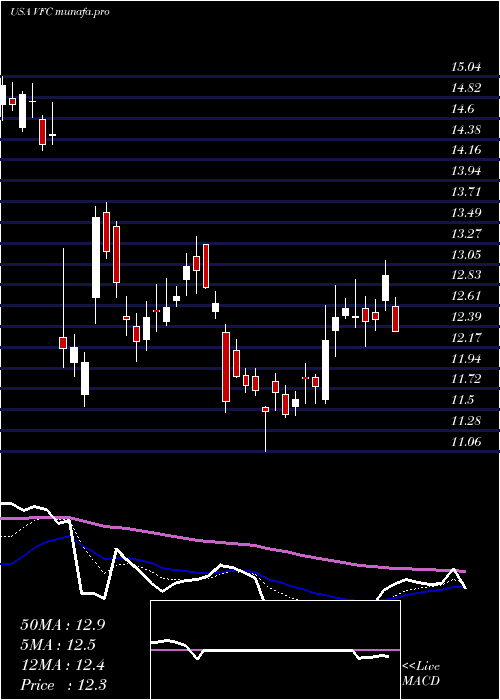Screen dimensions: 500x700
Task: Click the 11.28 price axis label
Action: [466, 421]
